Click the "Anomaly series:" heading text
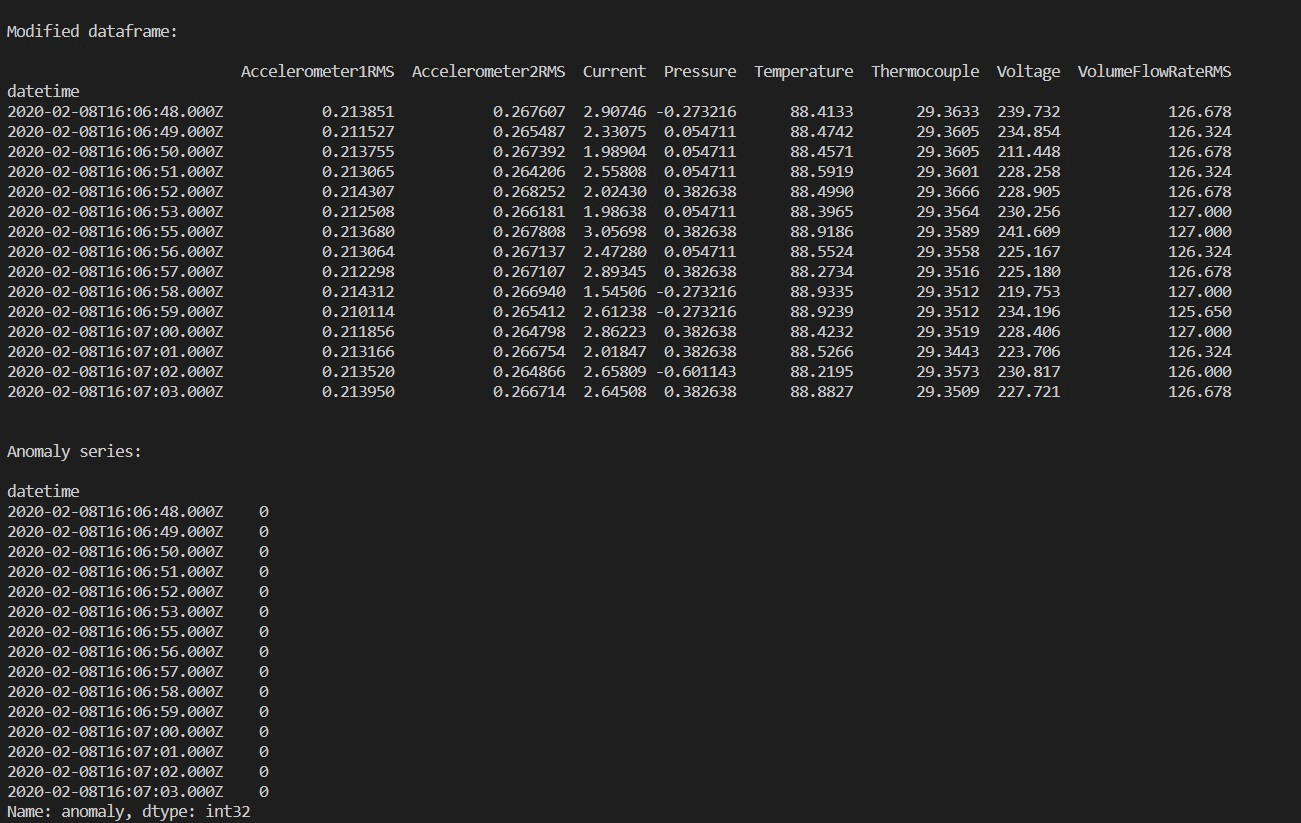 75,451
